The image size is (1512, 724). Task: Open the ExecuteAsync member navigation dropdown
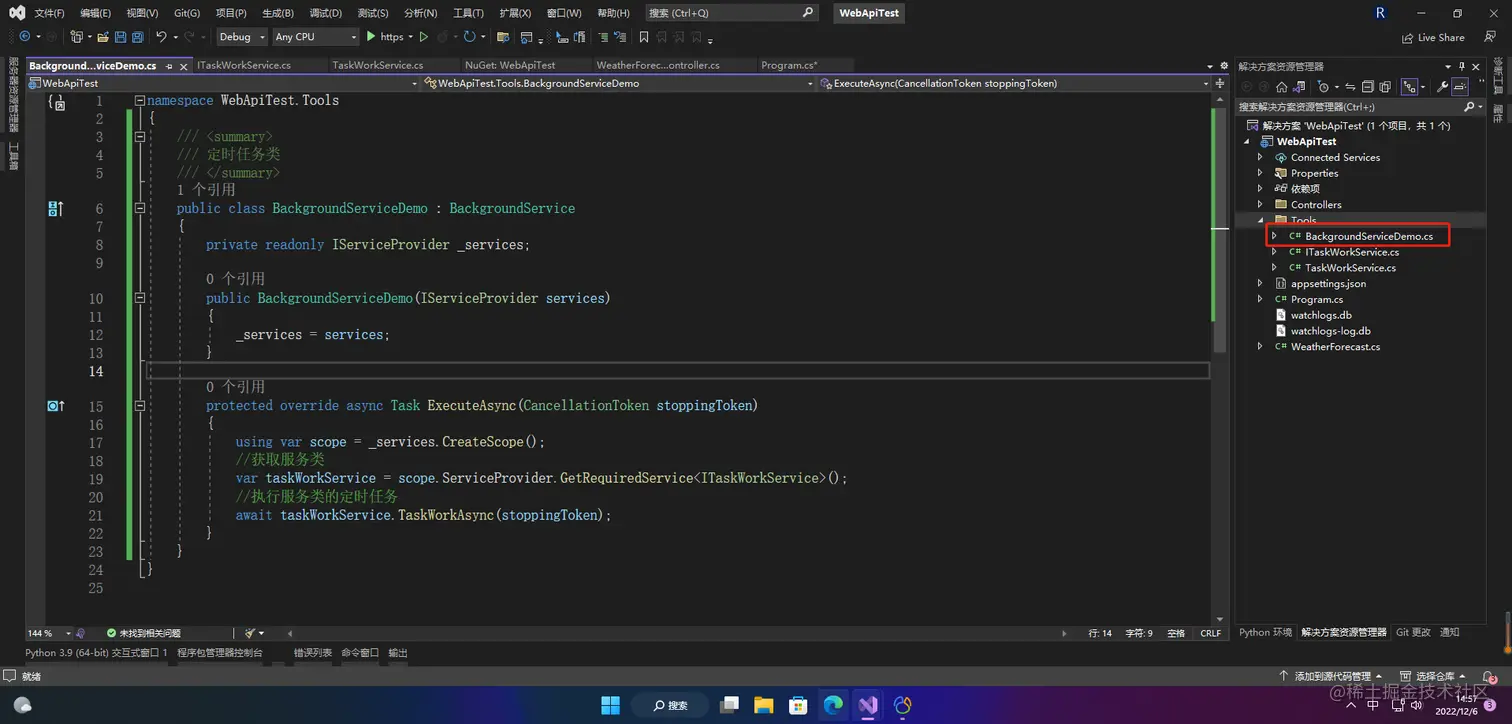click(x=1013, y=83)
